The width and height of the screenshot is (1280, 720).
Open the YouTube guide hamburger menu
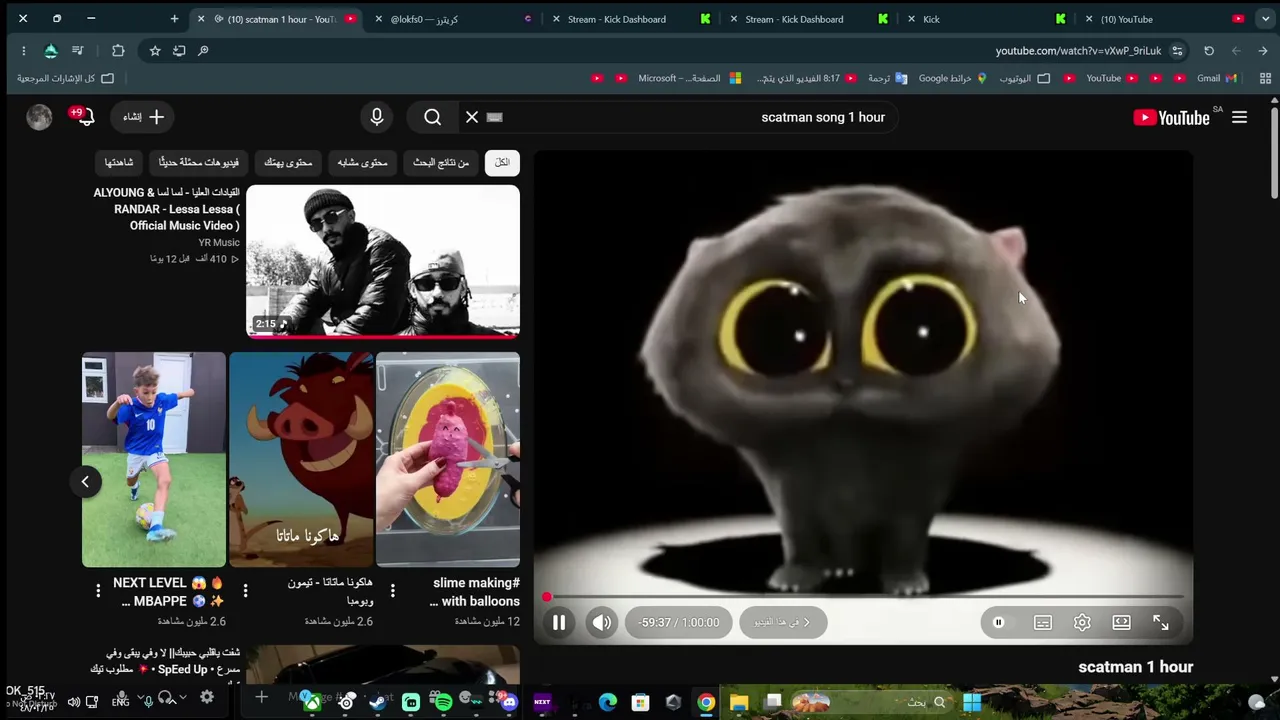1239,117
